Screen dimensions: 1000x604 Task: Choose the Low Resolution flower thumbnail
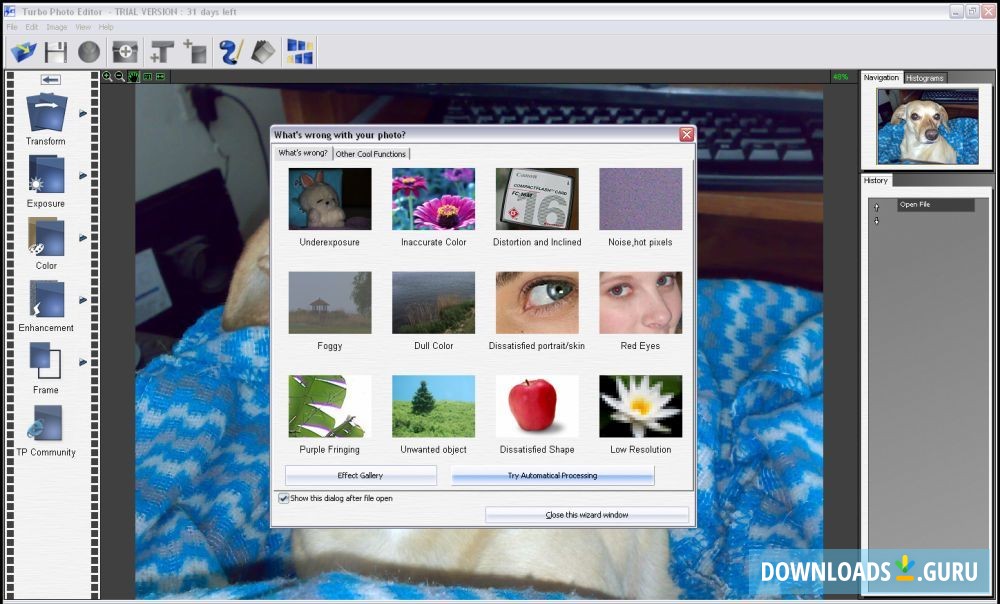coord(640,406)
